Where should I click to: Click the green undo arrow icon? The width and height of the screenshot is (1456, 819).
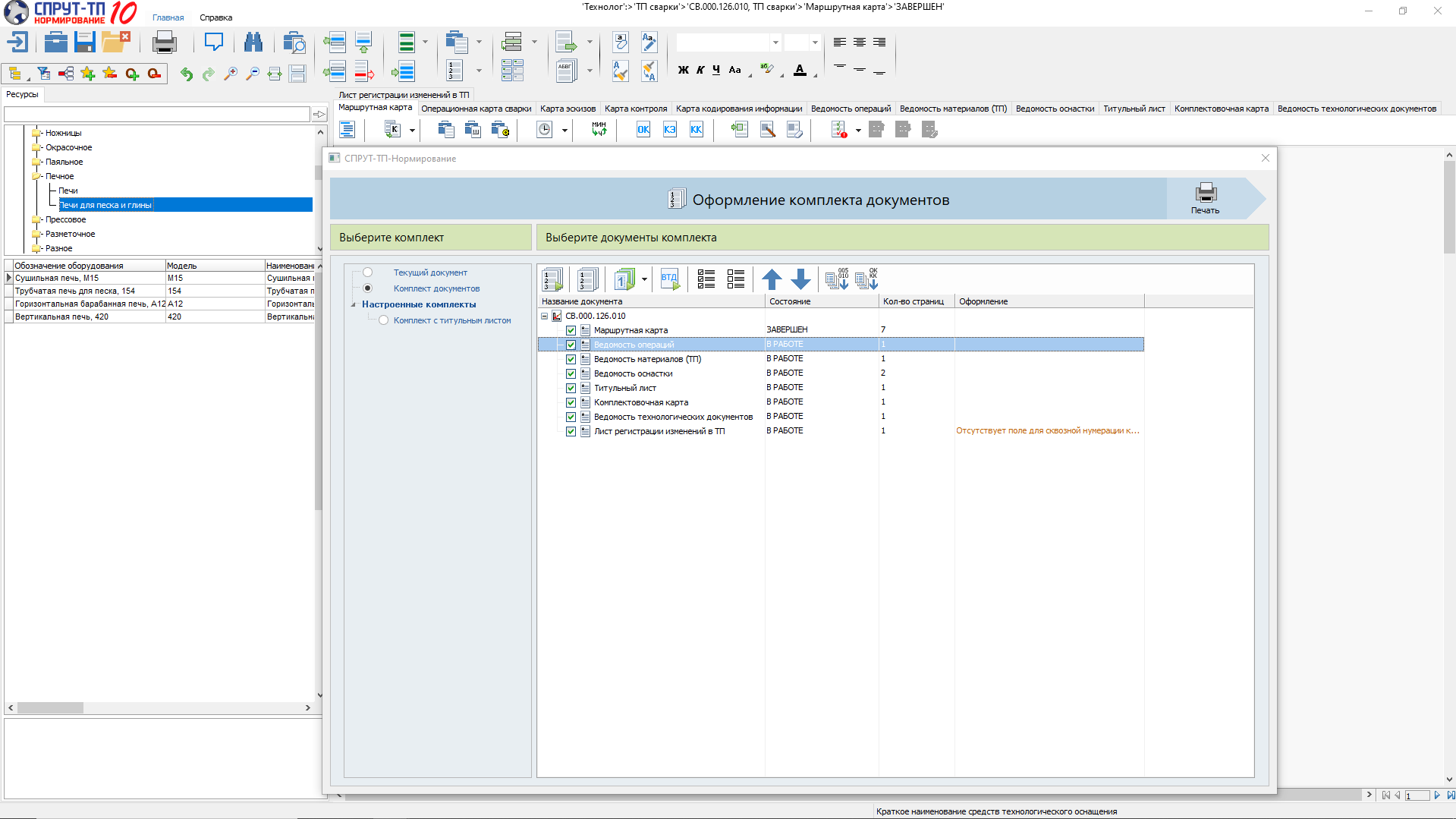pos(186,74)
